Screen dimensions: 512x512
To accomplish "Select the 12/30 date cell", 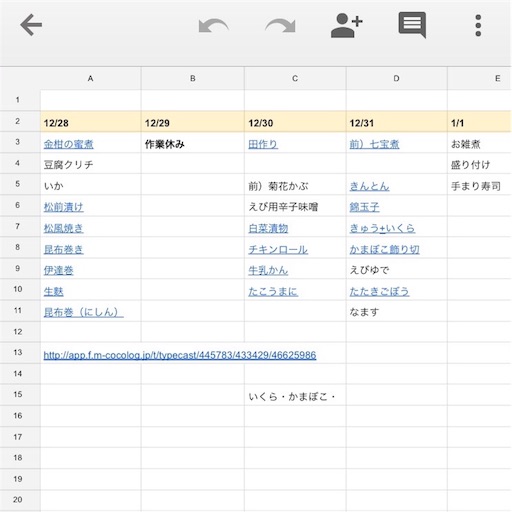I will tap(295, 122).
